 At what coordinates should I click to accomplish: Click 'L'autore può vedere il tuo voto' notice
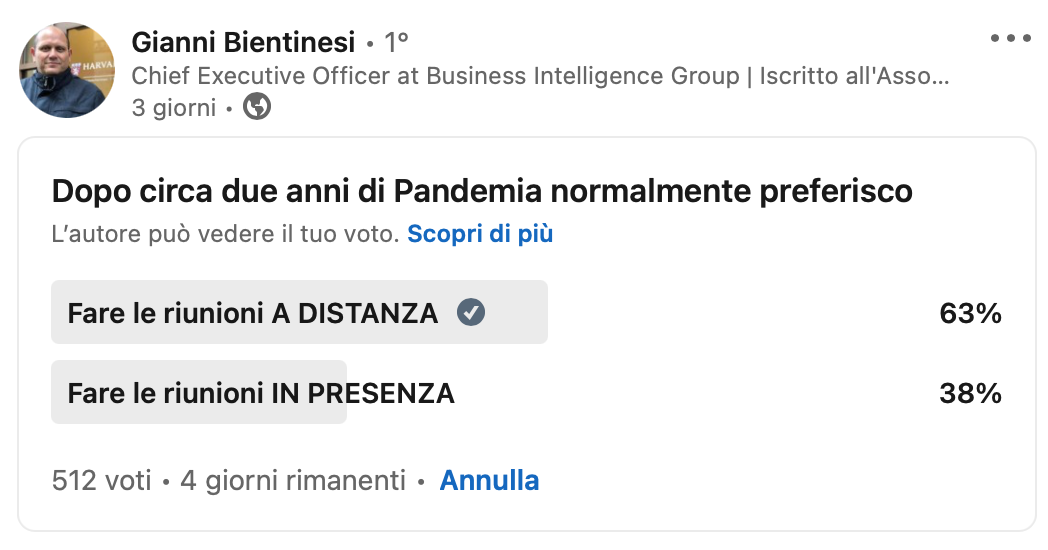[x=225, y=234]
